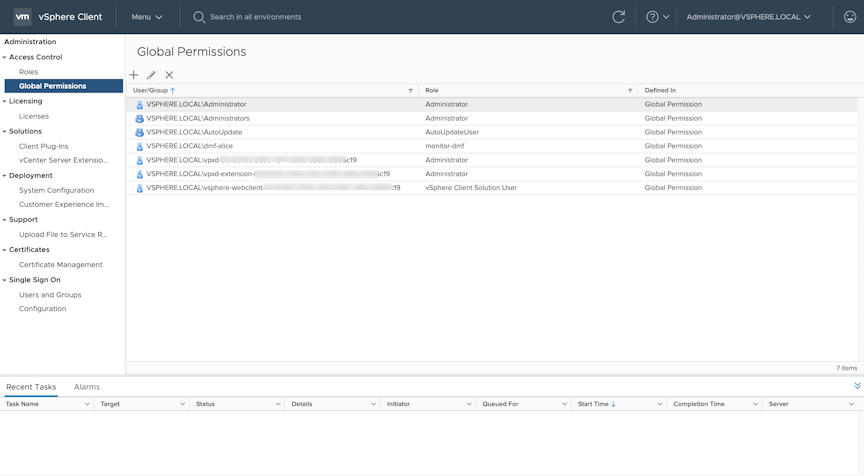Collapse the Support section
The height and width of the screenshot is (476, 864).
coord(4,220)
